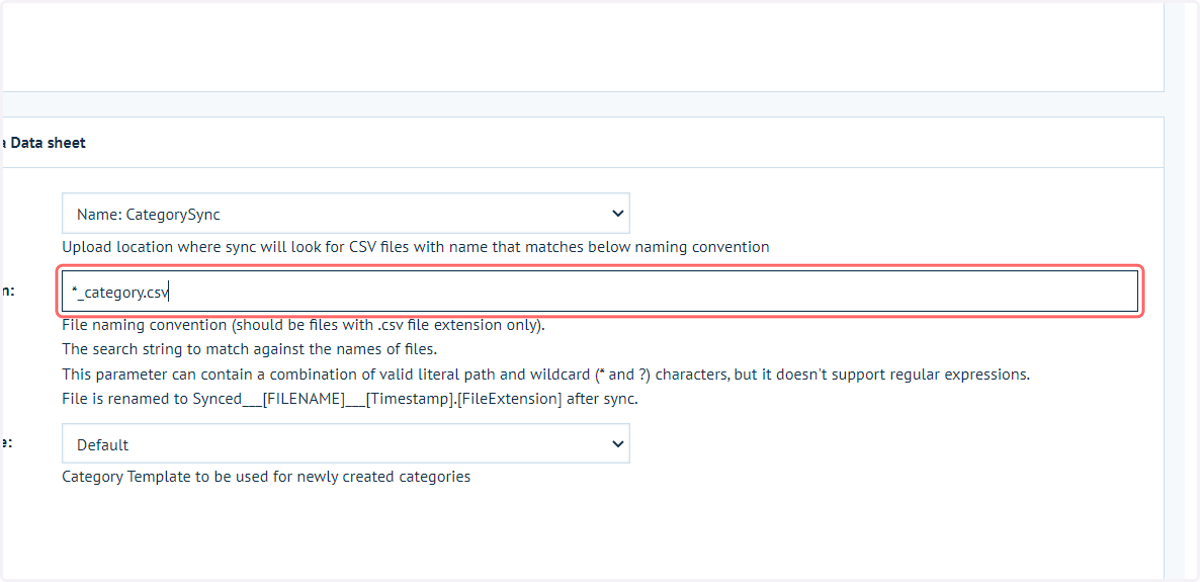
Task: Click the line about wildcard characters support
Action: 546,375
